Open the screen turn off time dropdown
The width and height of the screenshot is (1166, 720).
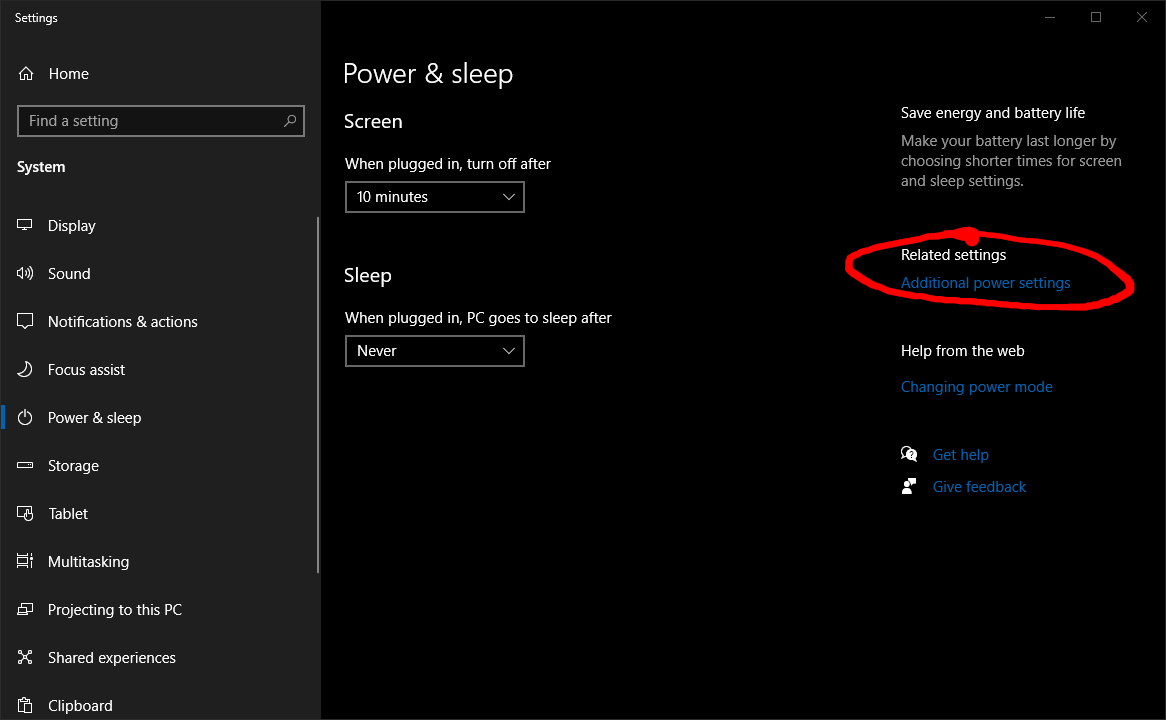(x=434, y=197)
